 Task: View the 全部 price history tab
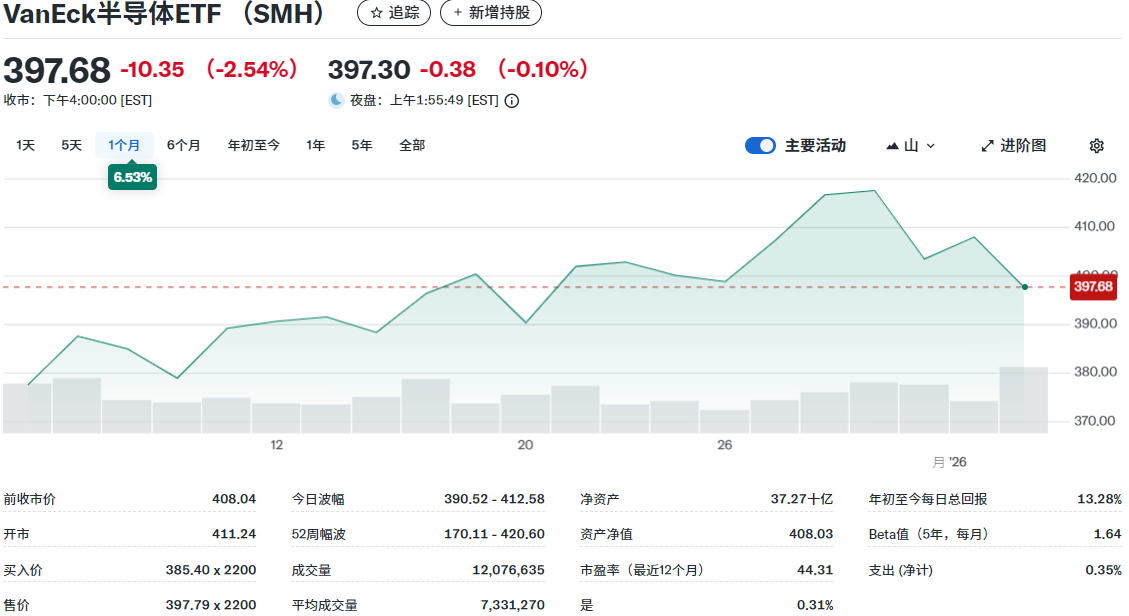tap(411, 145)
